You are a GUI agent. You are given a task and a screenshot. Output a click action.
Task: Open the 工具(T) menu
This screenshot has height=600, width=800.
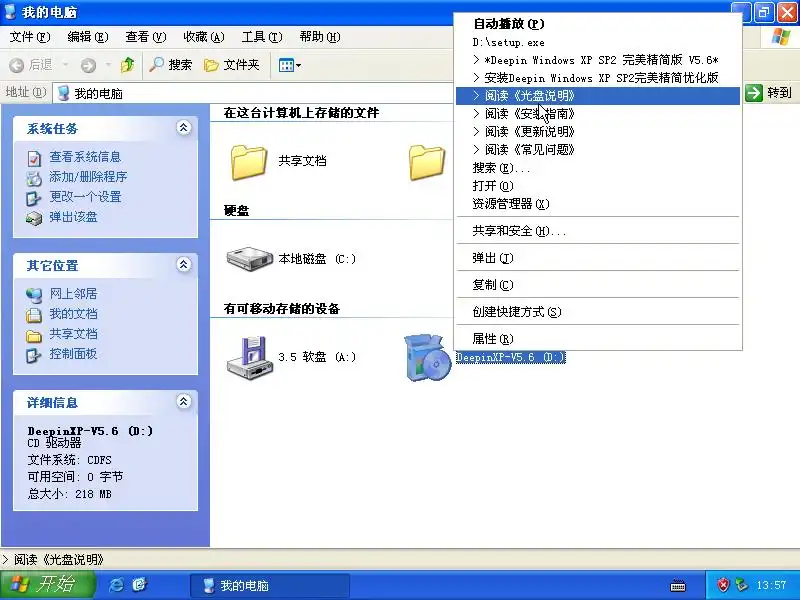tap(262, 37)
